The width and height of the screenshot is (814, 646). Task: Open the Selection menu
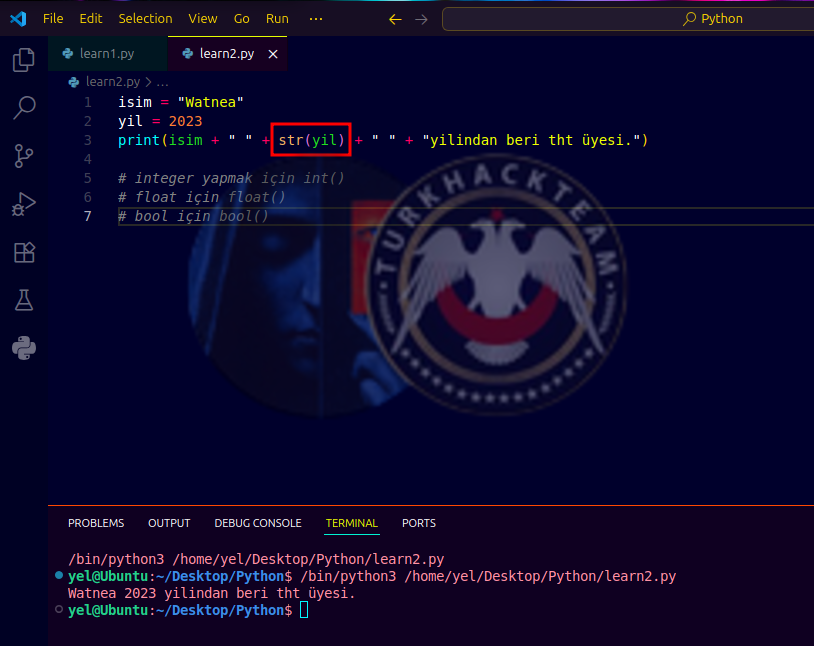point(145,19)
